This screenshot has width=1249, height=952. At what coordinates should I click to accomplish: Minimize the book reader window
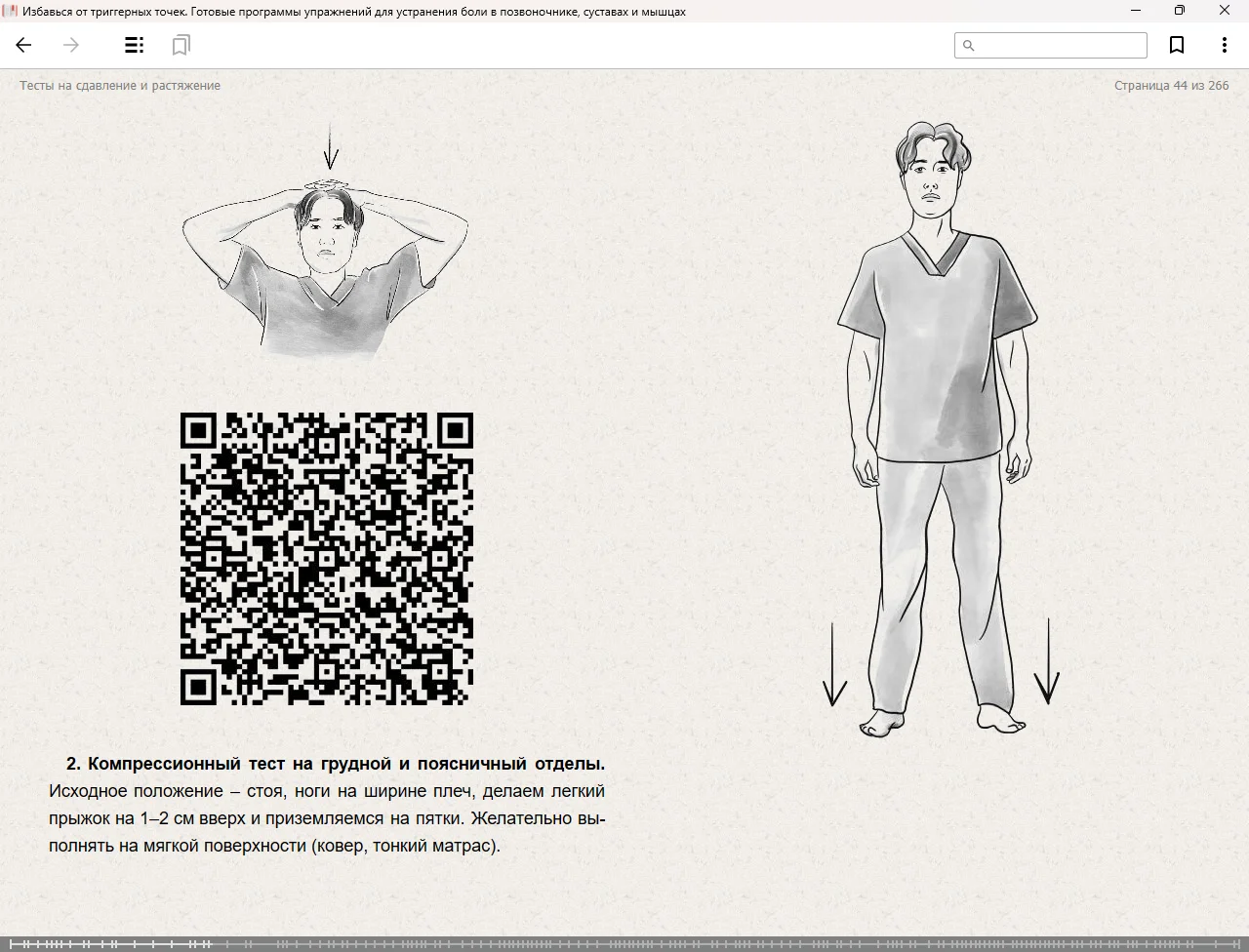[x=1136, y=11]
